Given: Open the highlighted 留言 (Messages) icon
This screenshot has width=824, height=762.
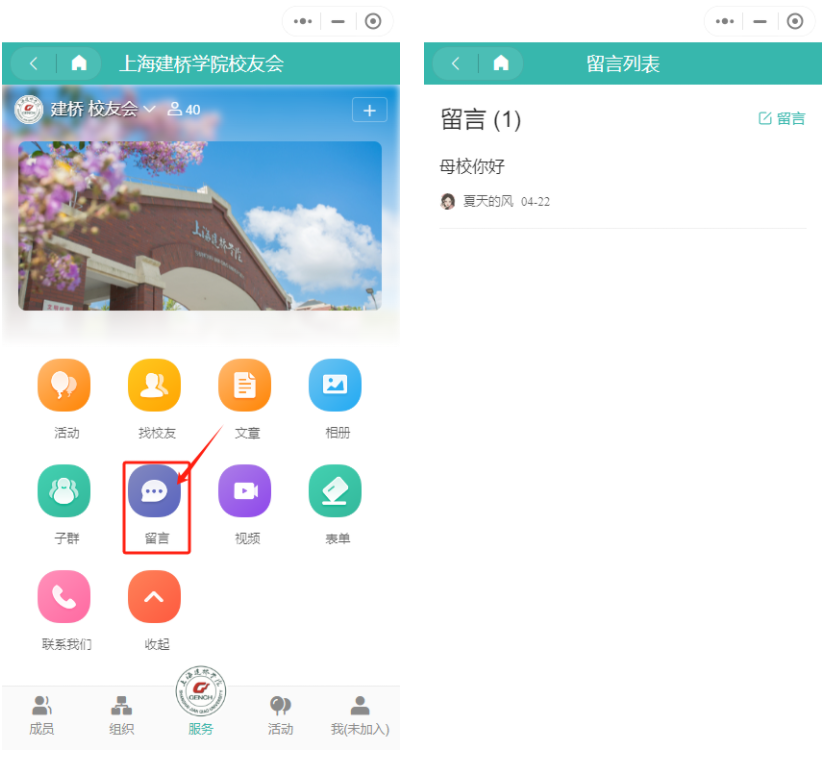Looking at the screenshot, I should [x=154, y=490].
